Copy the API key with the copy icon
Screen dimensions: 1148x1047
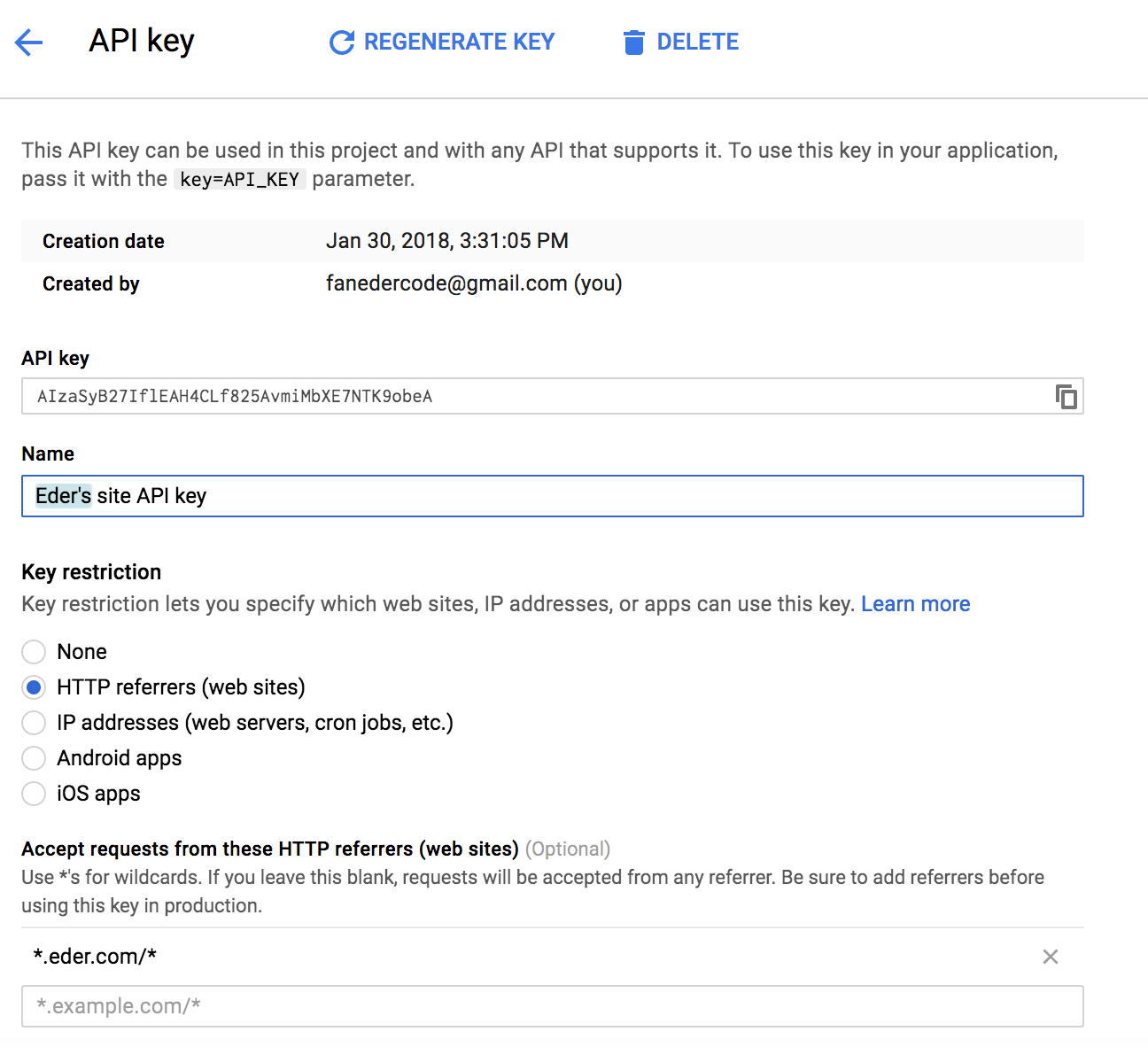pyautogui.click(x=1066, y=397)
